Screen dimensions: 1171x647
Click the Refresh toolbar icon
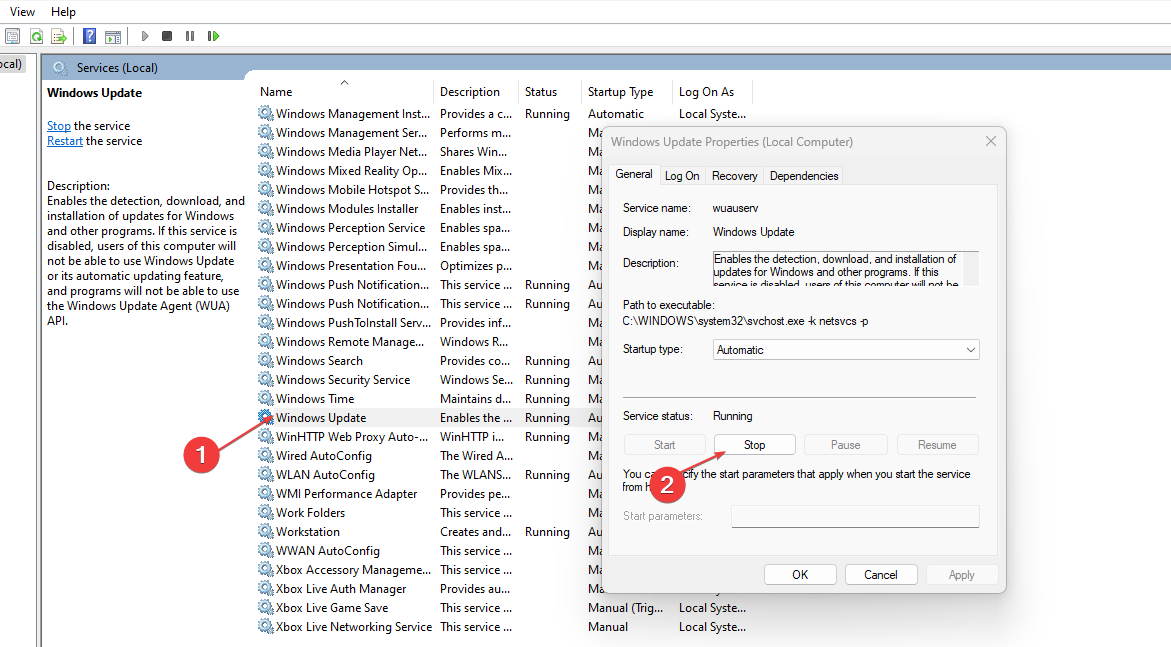click(36, 36)
